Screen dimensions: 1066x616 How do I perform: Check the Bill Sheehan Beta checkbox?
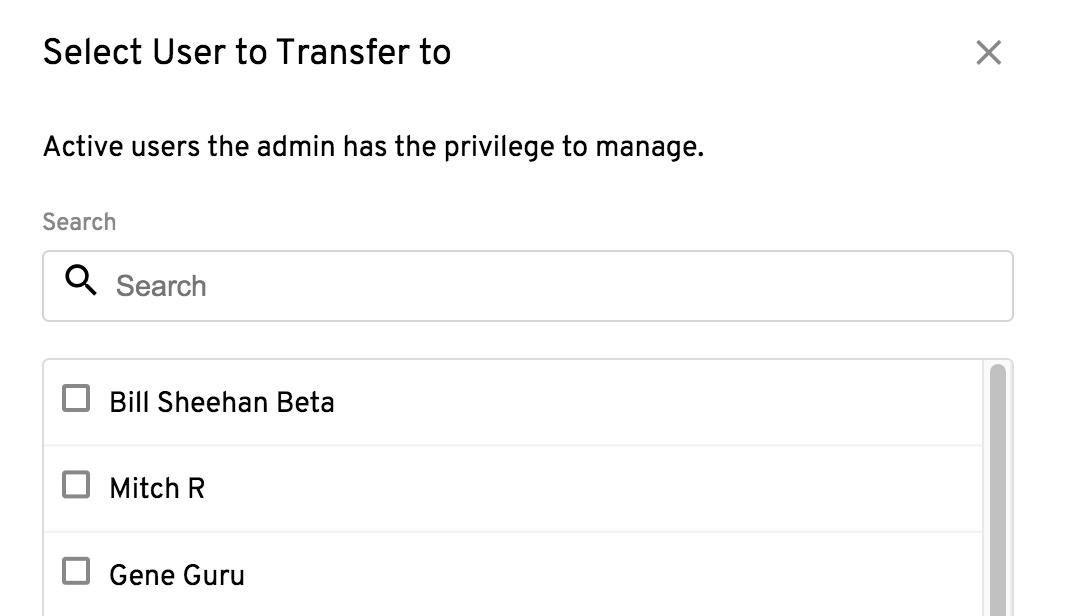click(x=76, y=398)
